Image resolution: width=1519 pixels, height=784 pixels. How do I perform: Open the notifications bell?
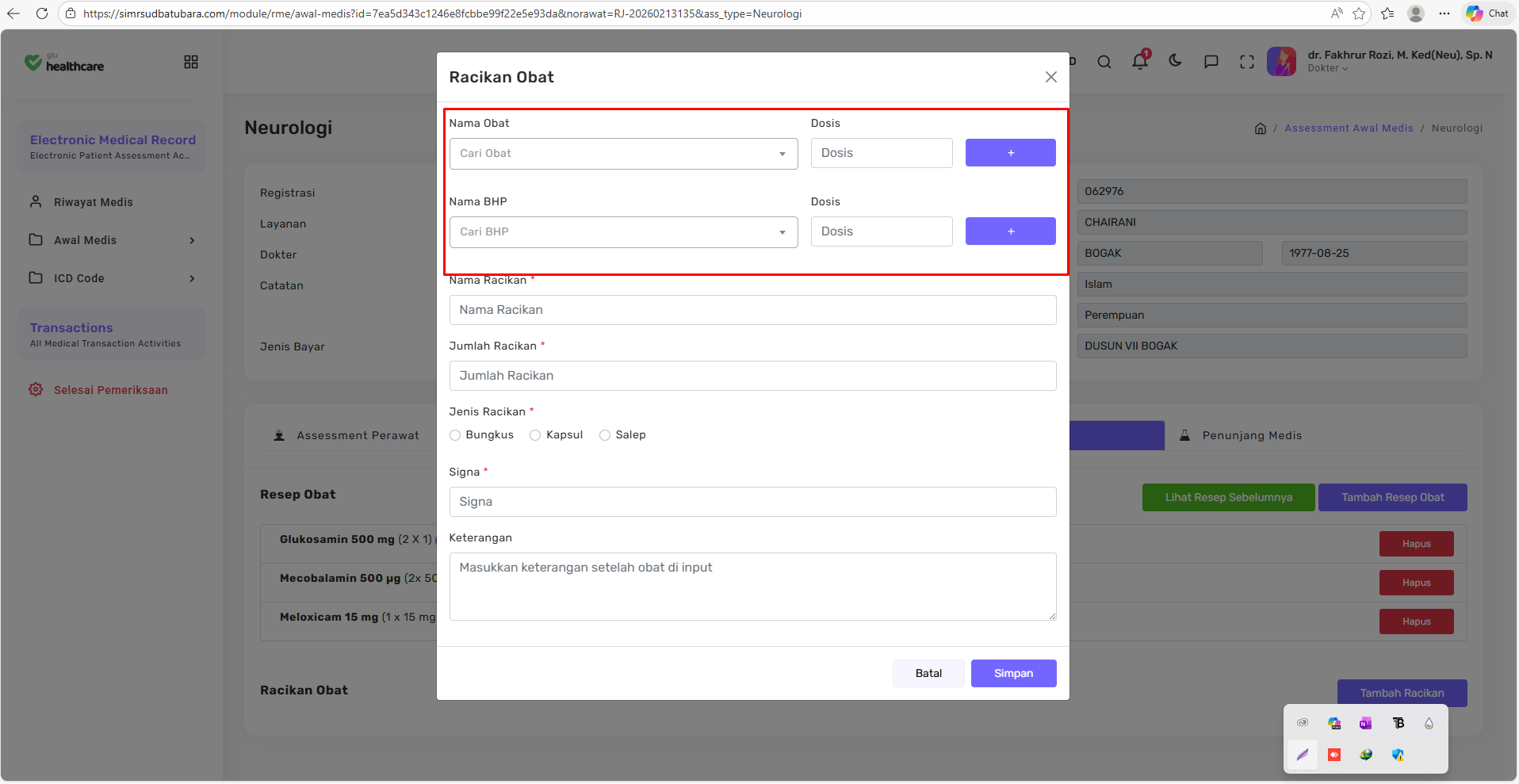pos(1140,61)
